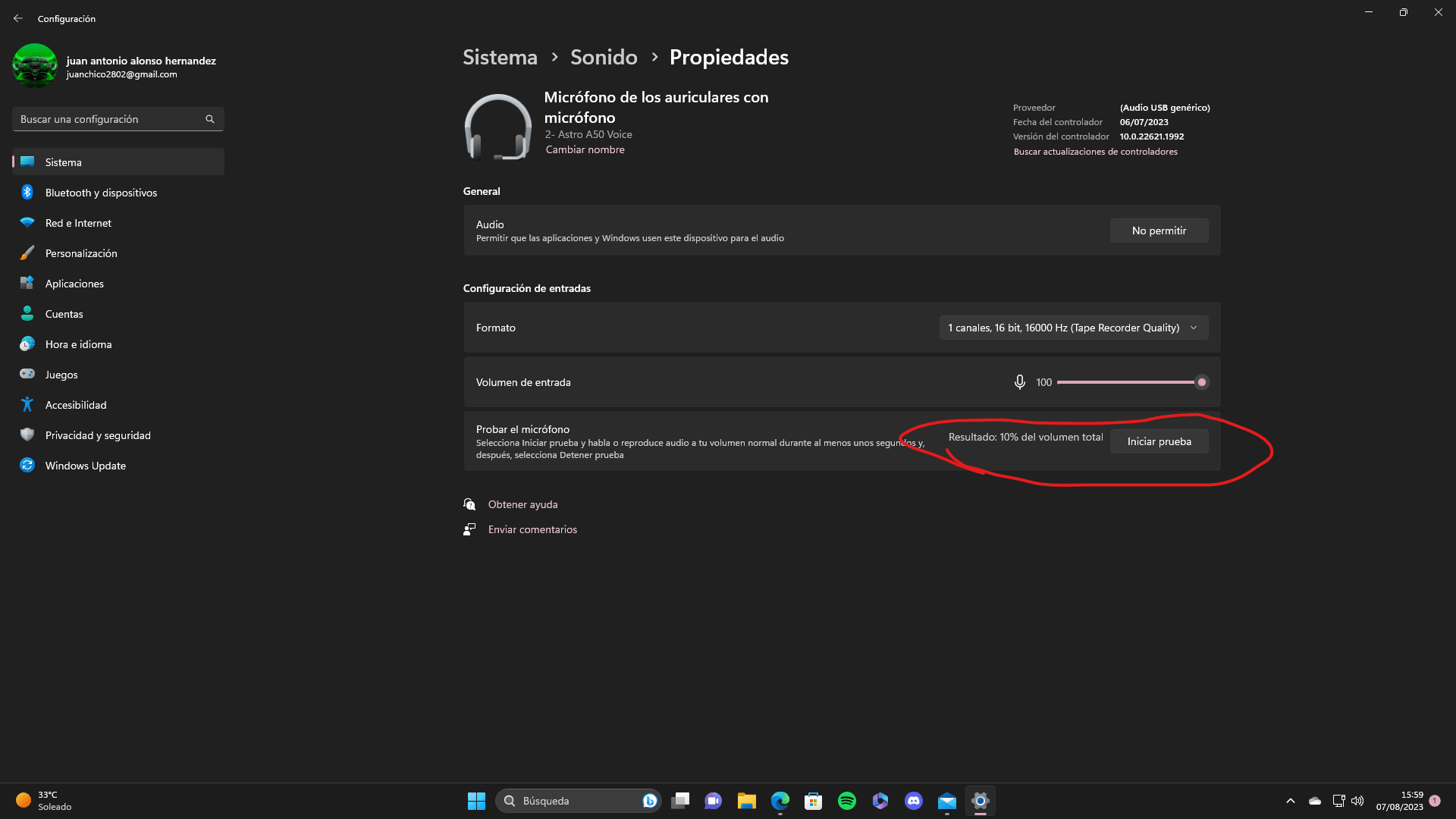Image resolution: width=1456 pixels, height=819 pixels.
Task: Show hidden system tray icons
Action: pyautogui.click(x=1291, y=801)
